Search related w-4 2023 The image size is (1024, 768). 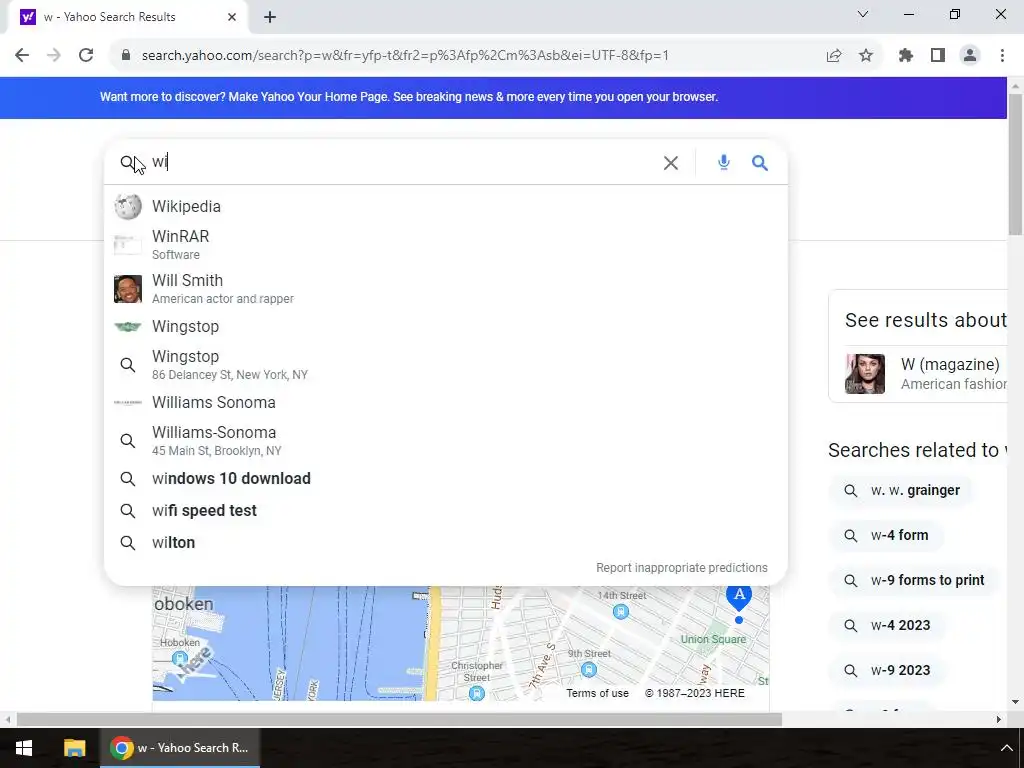coord(887,626)
